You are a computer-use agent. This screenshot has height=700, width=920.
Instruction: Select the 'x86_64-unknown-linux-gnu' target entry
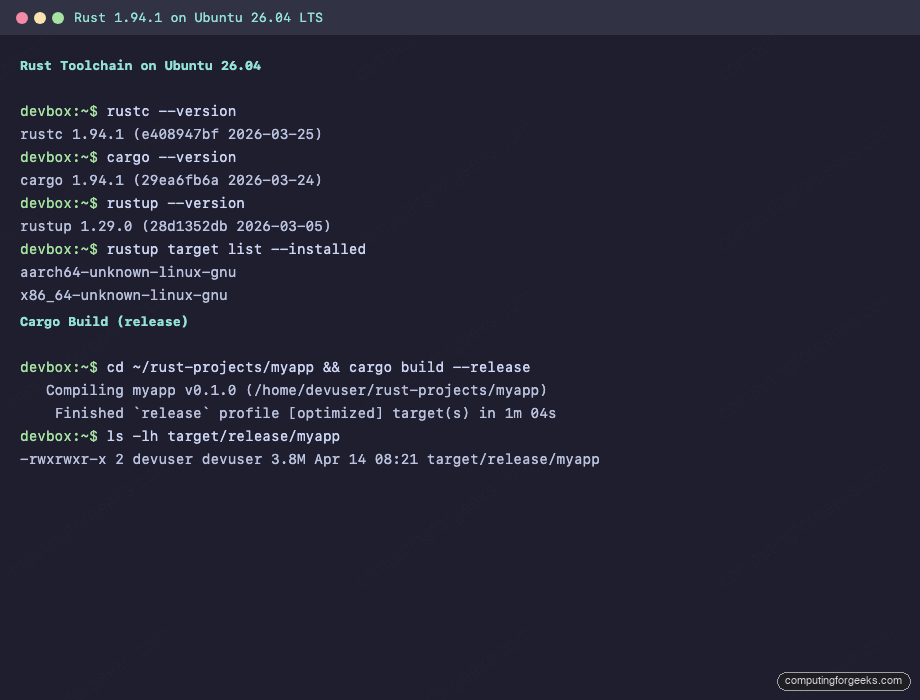point(123,295)
